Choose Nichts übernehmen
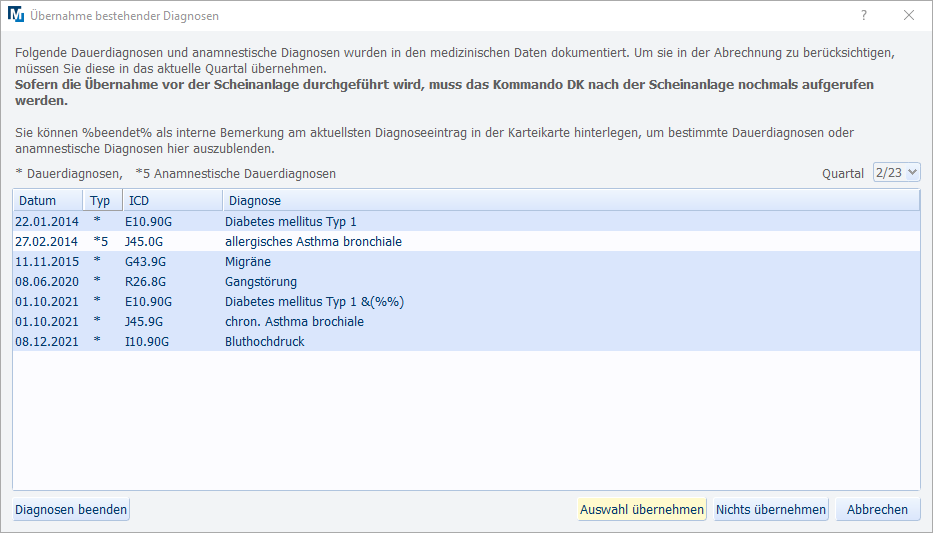The height and width of the screenshot is (533, 933). click(x=771, y=510)
